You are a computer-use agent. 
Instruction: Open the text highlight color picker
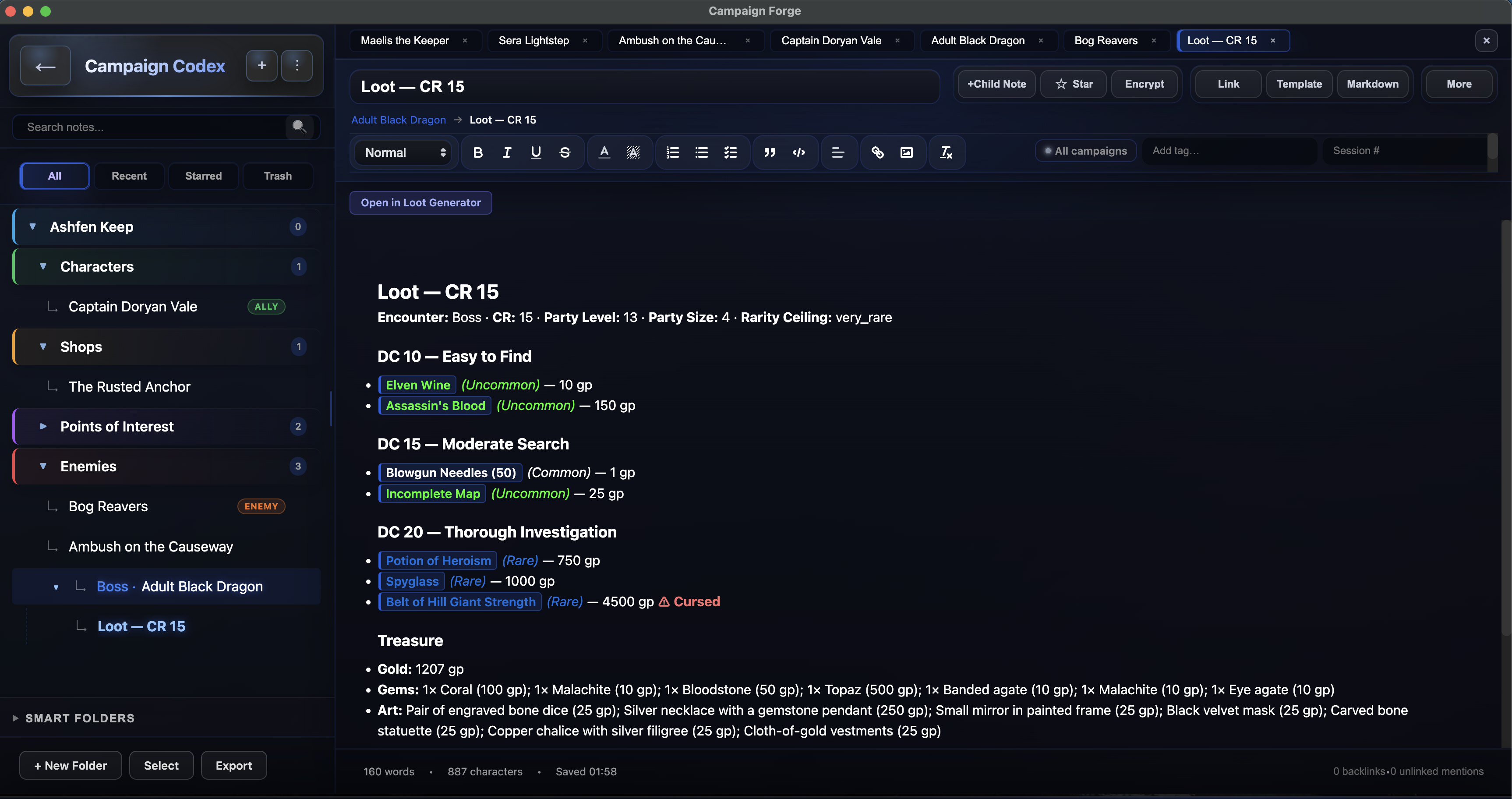pyautogui.click(x=633, y=152)
